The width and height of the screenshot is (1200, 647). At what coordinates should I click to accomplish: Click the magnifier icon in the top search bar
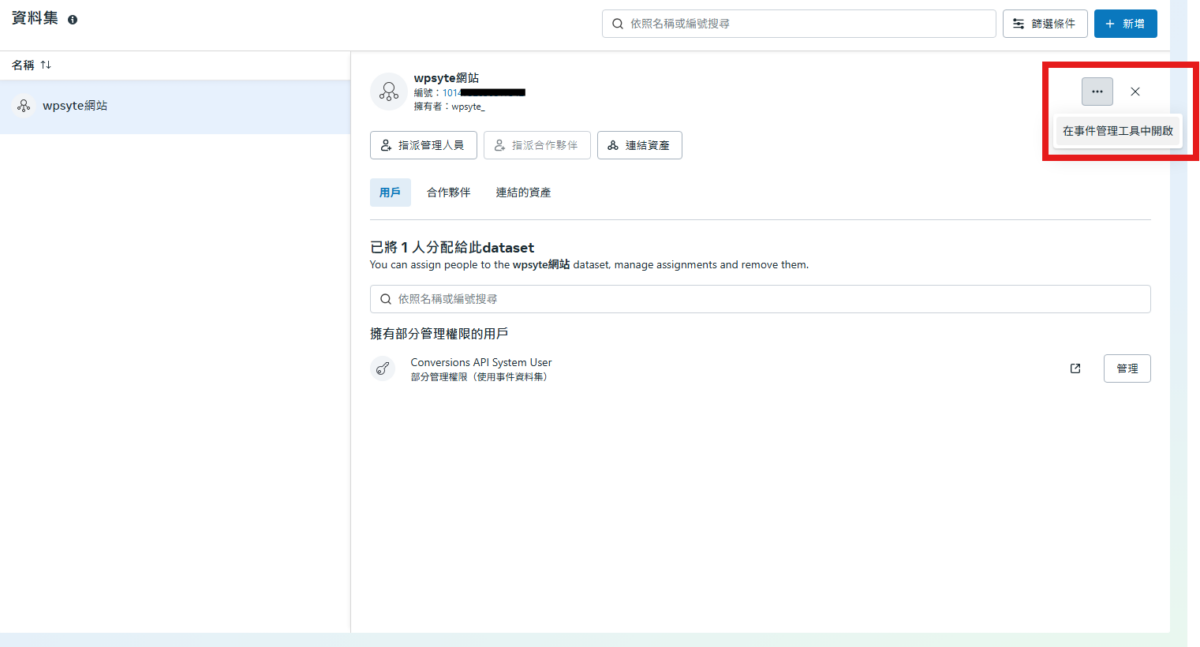pyautogui.click(x=615, y=22)
